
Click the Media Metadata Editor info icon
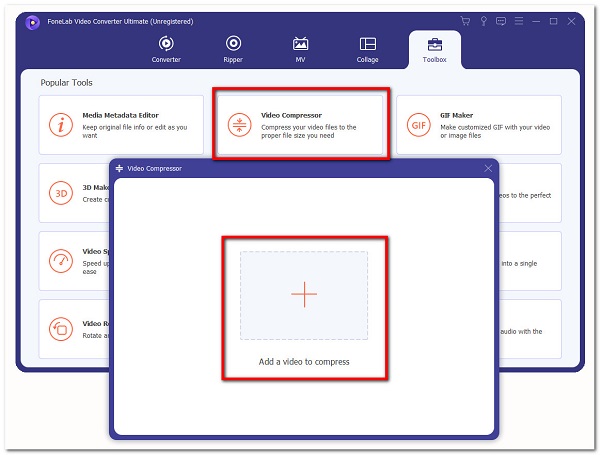point(61,125)
